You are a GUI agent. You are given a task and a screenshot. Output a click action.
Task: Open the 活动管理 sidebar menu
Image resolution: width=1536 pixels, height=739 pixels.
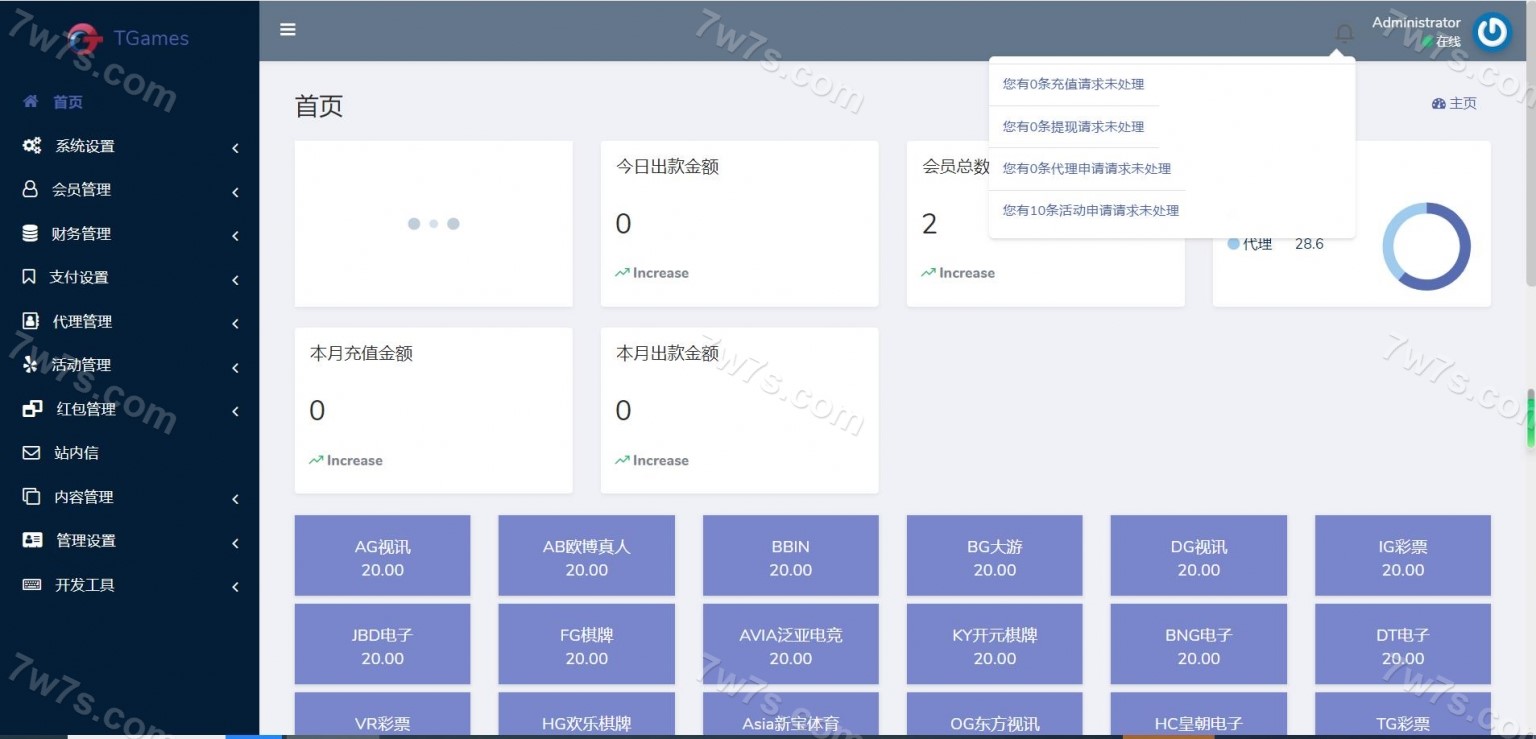point(82,366)
